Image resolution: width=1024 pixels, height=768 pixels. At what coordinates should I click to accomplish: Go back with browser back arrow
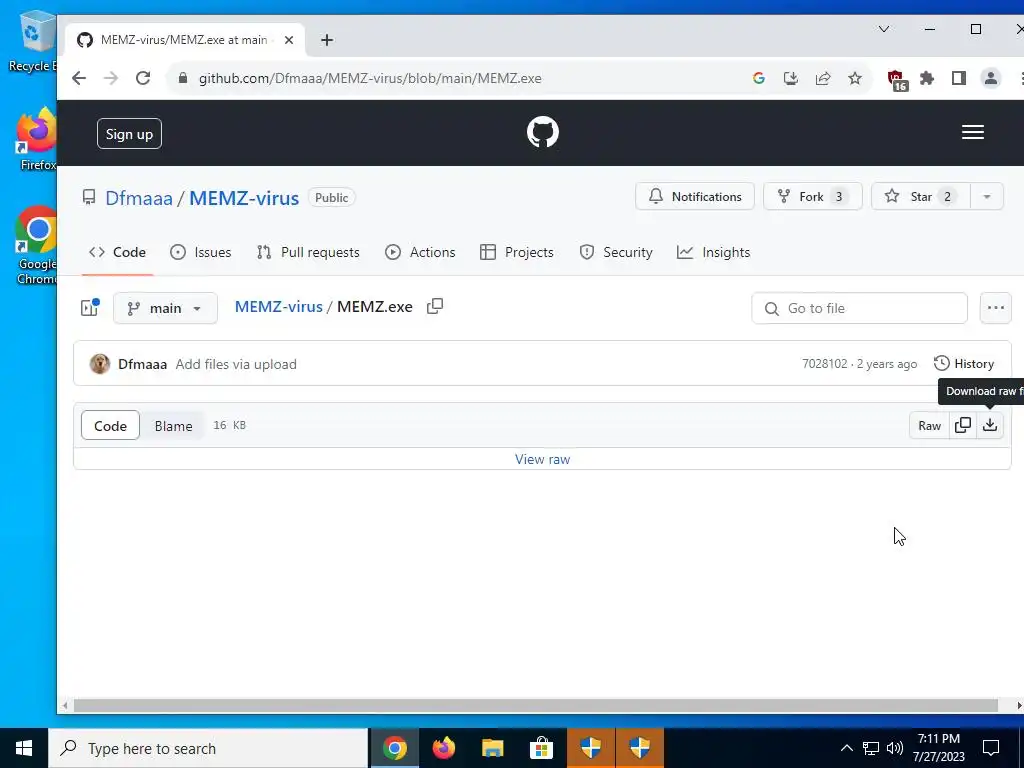(x=79, y=78)
